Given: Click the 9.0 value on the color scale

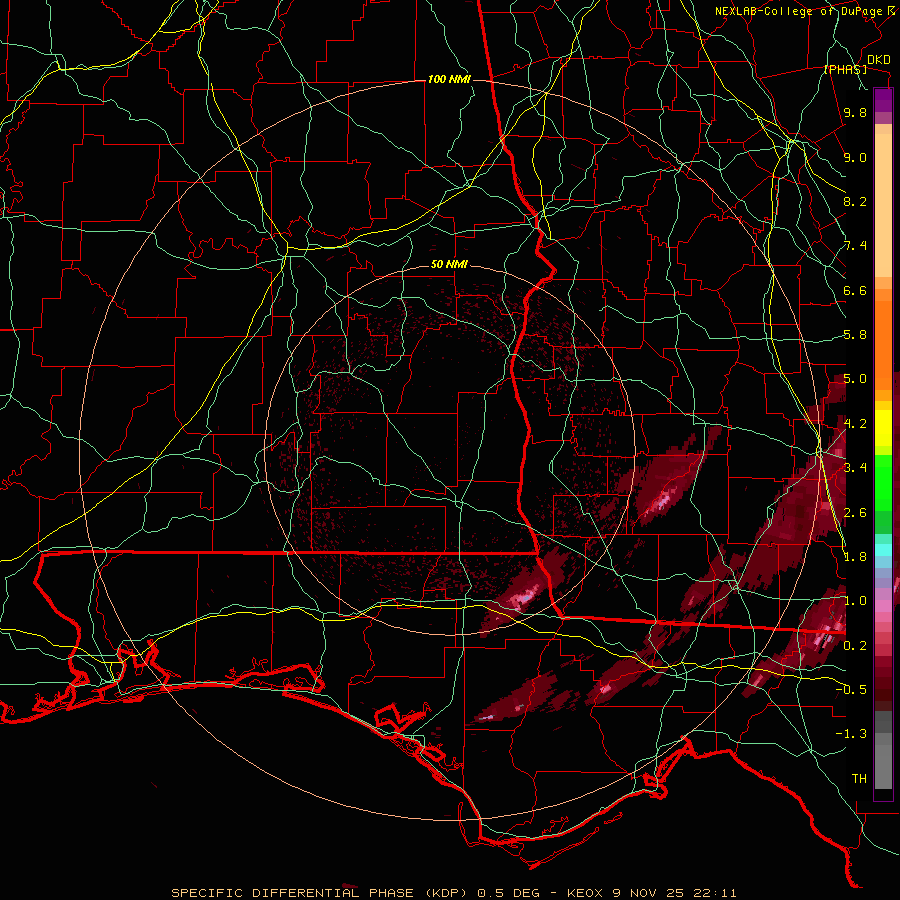Looking at the screenshot, I should [855, 157].
